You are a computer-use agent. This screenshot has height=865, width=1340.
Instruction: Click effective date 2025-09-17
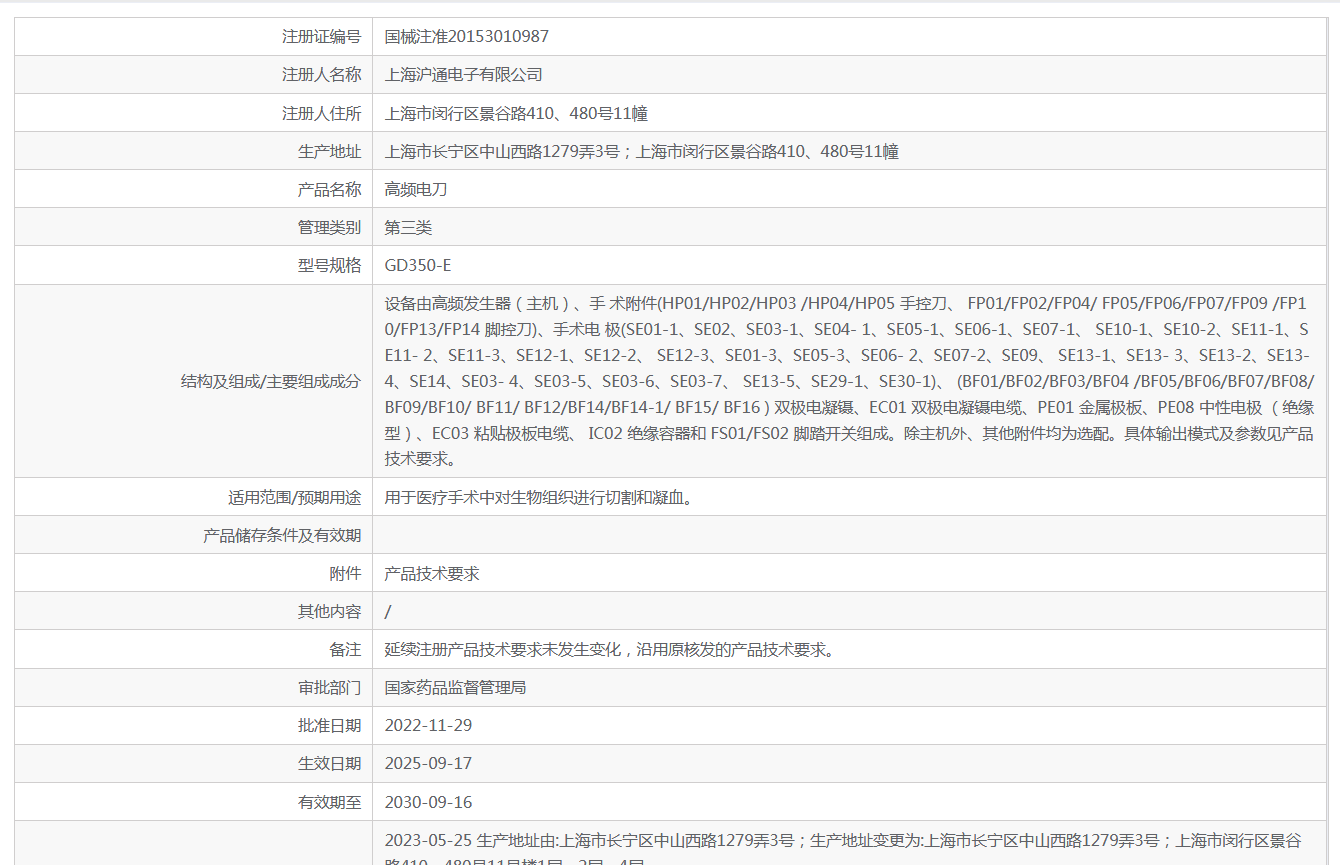point(428,763)
